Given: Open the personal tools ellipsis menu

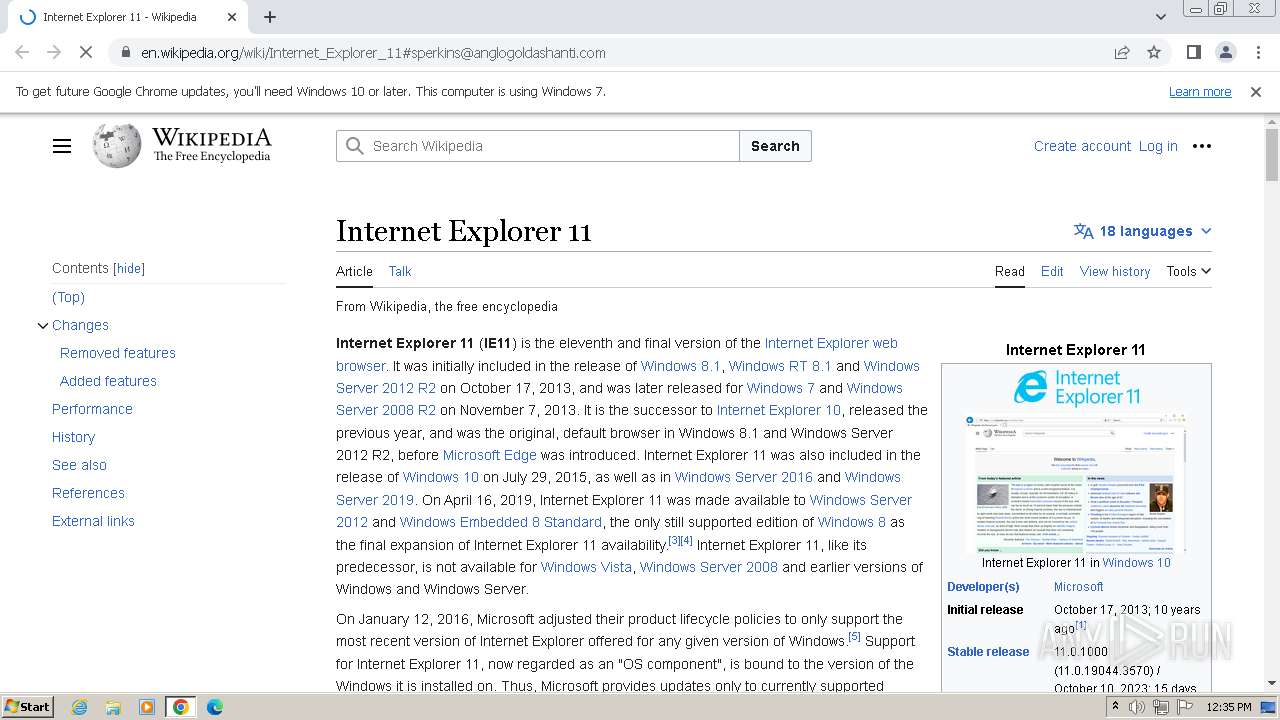Looking at the screenshot, I should tap(1202, 146).
